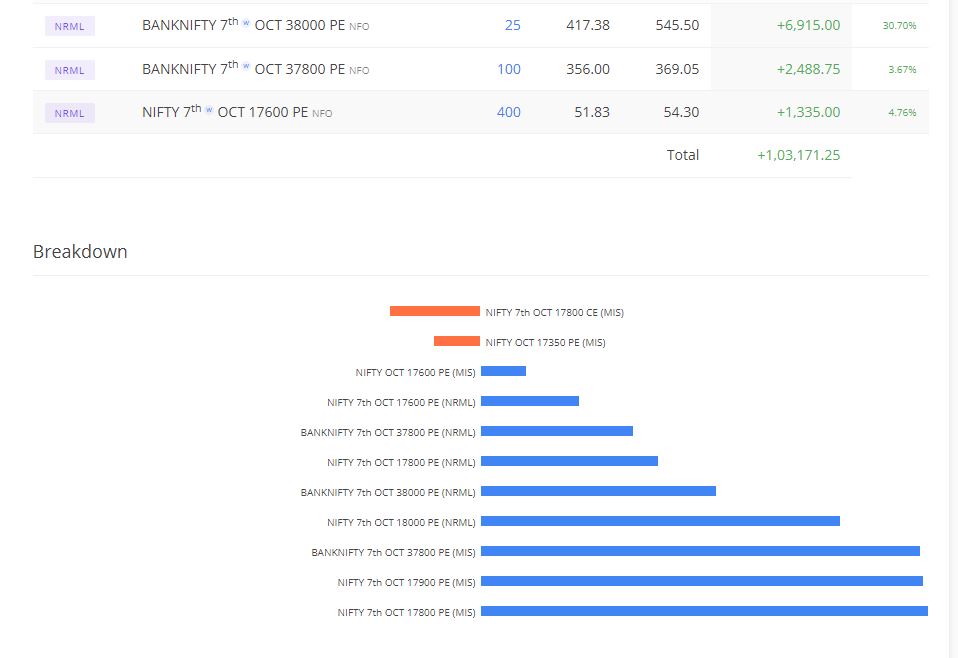The width and height of the screenshot is (958, 658).
Task: Click quantity 25 in positions table
Action: pyautogui.click(x=513, y=26)
